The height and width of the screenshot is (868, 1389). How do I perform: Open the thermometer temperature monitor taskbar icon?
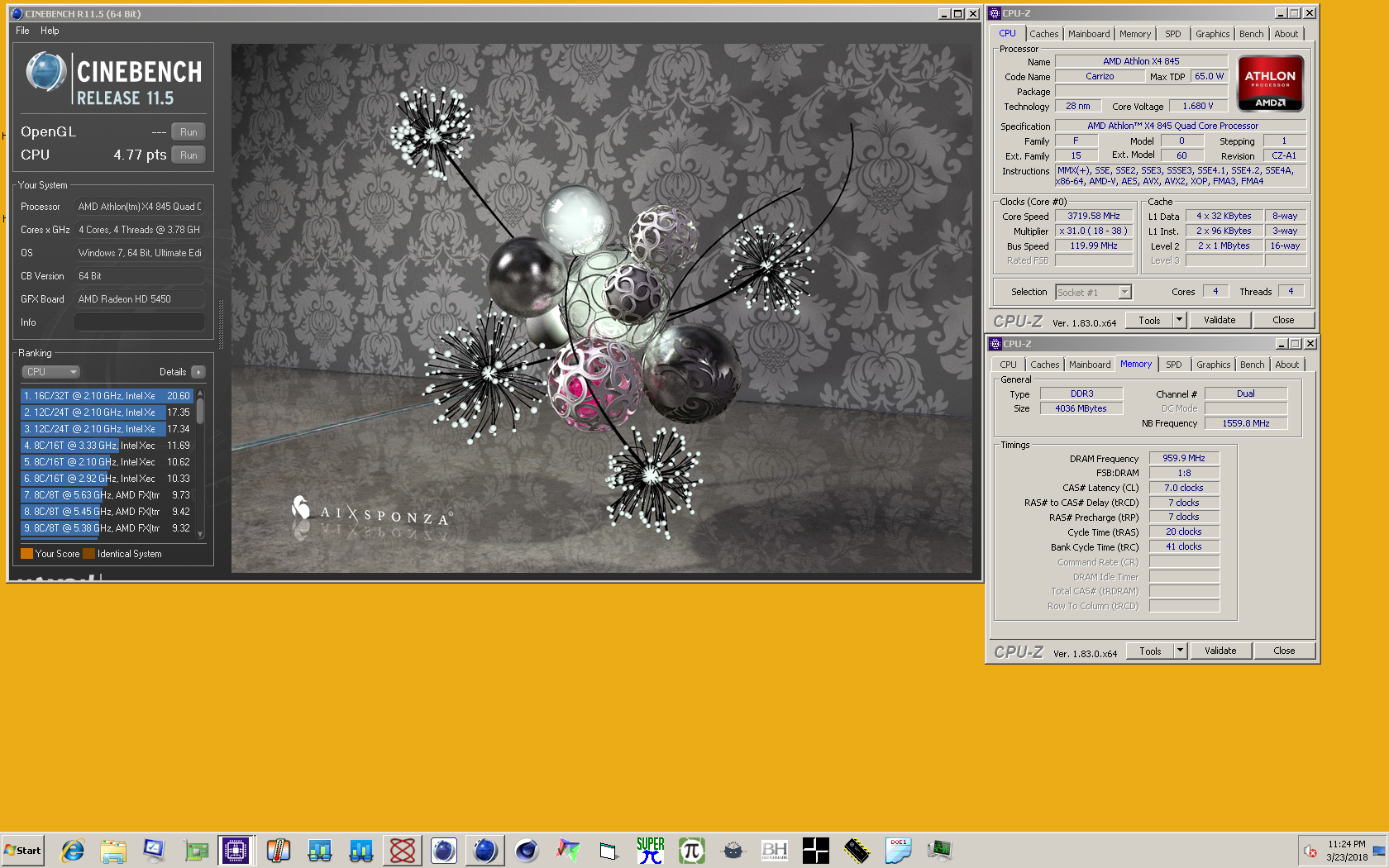pos(279,850)
